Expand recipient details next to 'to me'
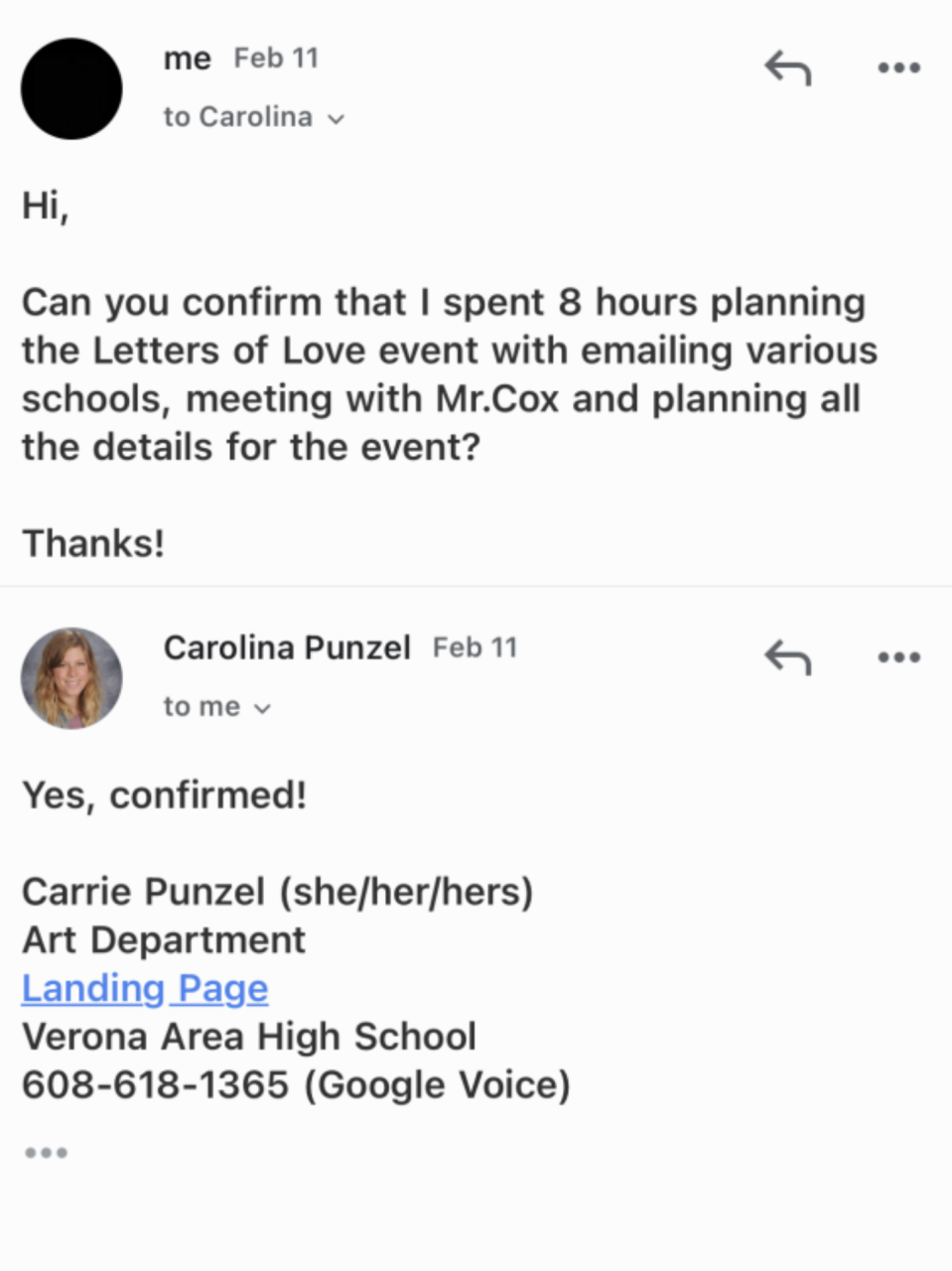 click(x=263, y=708)
